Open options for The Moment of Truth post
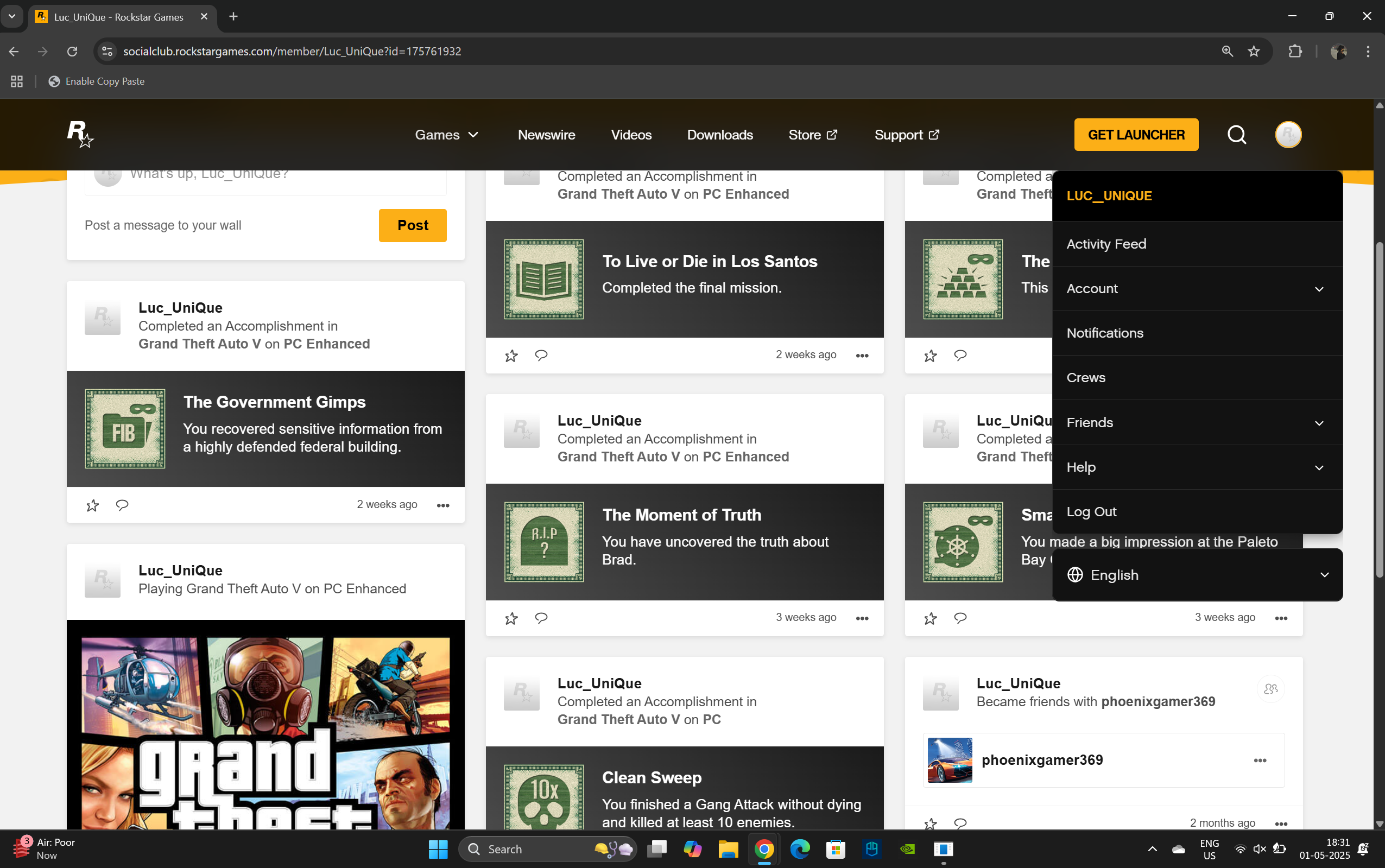Image resolution: width=1385 pixels, height=868 pixels. coord(862,618)
